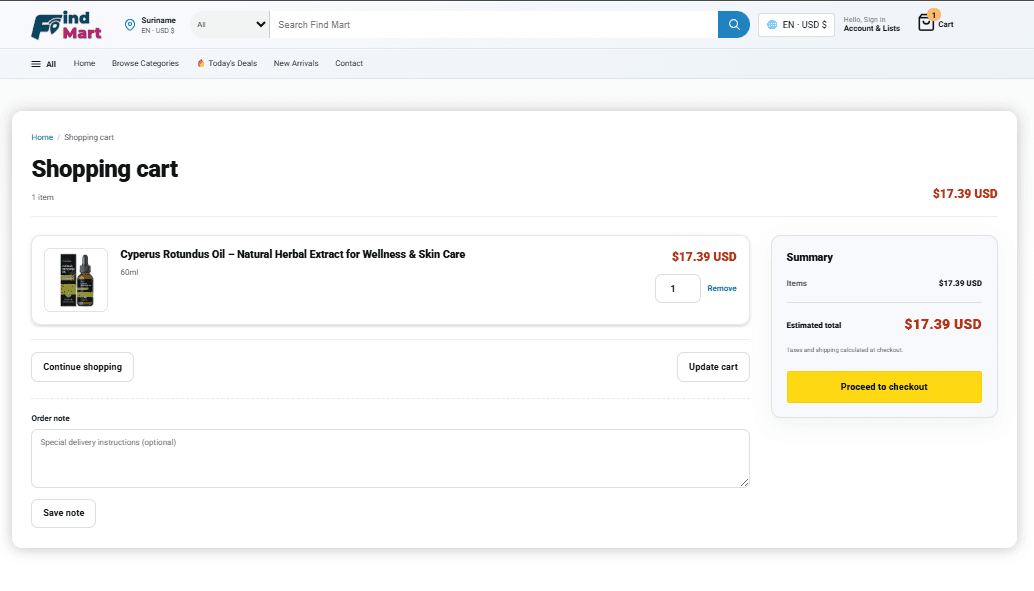Open the Contact page
1034x591 pixels.
[349, 63]
